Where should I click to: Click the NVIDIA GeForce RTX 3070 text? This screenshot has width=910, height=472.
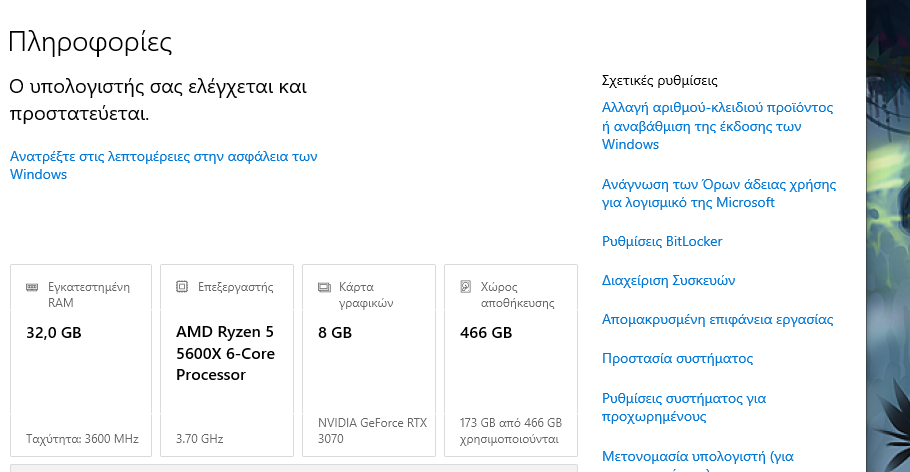(x=372, y=431)
